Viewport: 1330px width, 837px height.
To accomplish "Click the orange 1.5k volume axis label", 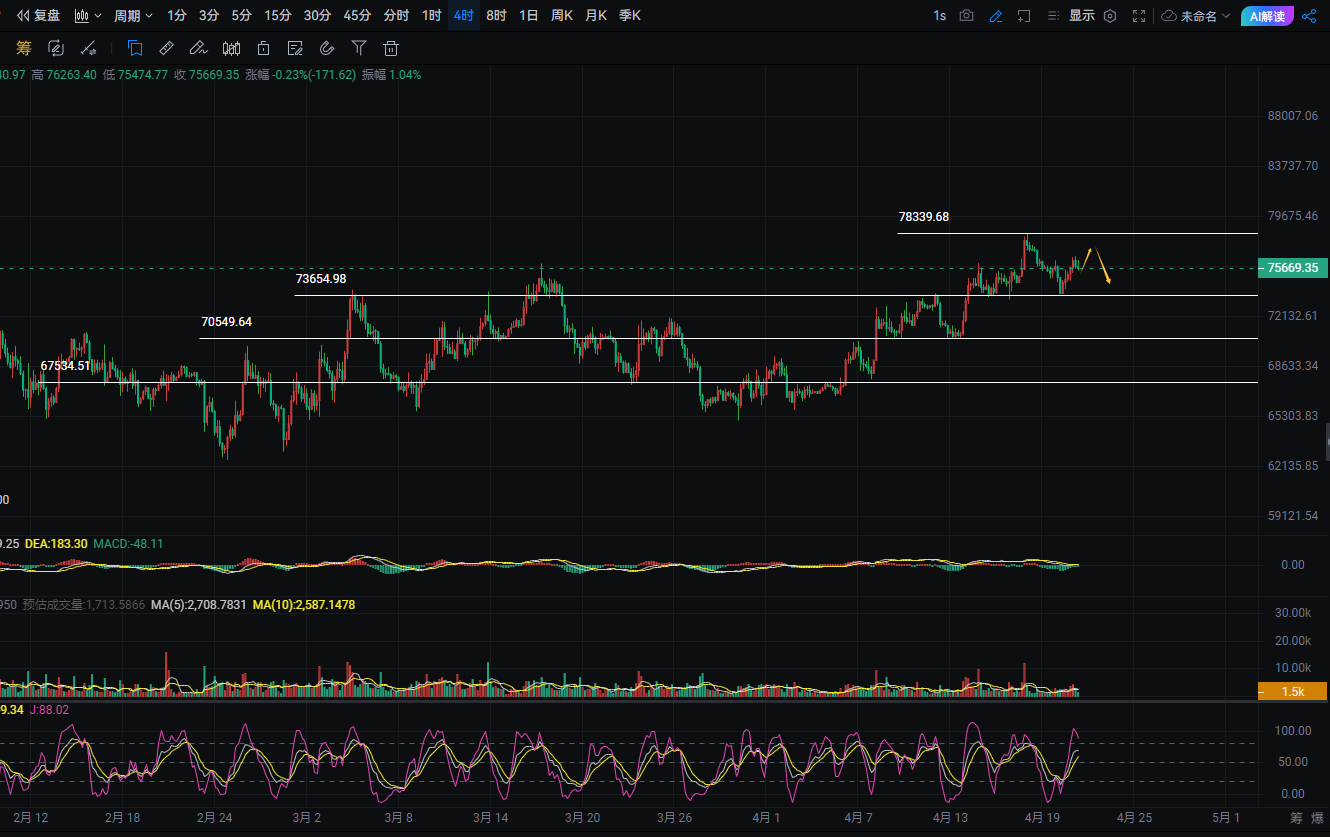I will [1292, 691].
